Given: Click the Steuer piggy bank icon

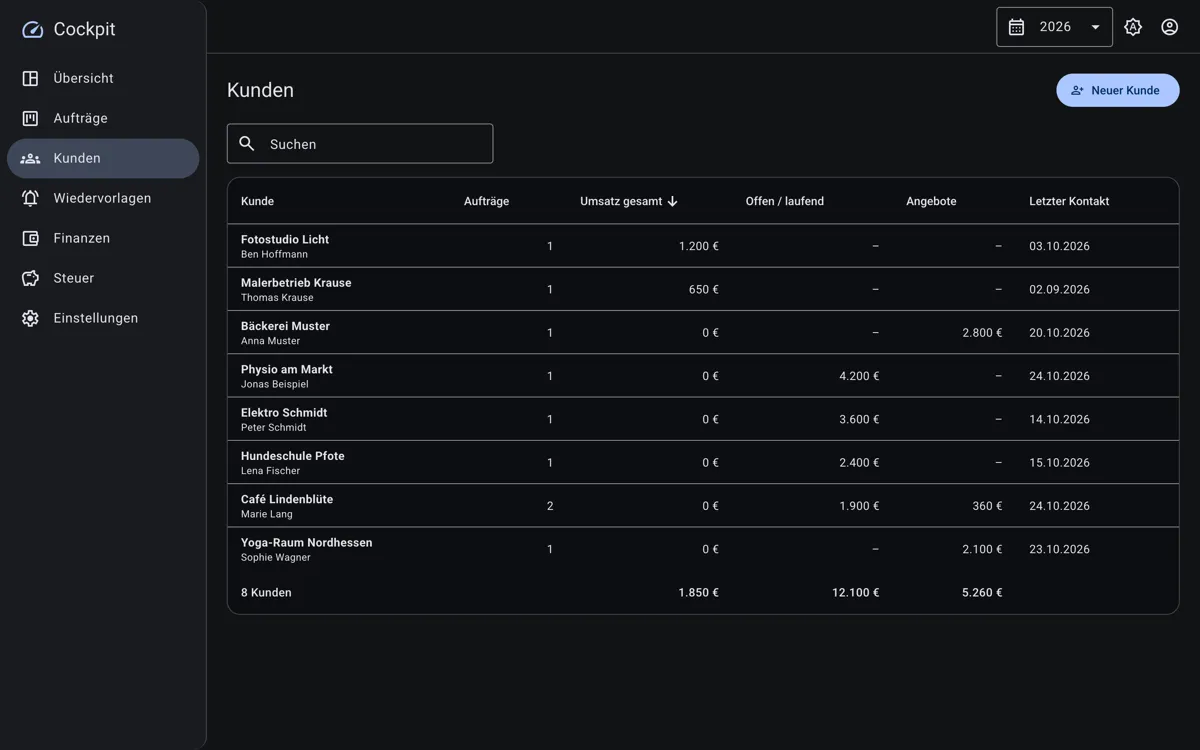Looking at the screenshot, I should tap(31, 278).
